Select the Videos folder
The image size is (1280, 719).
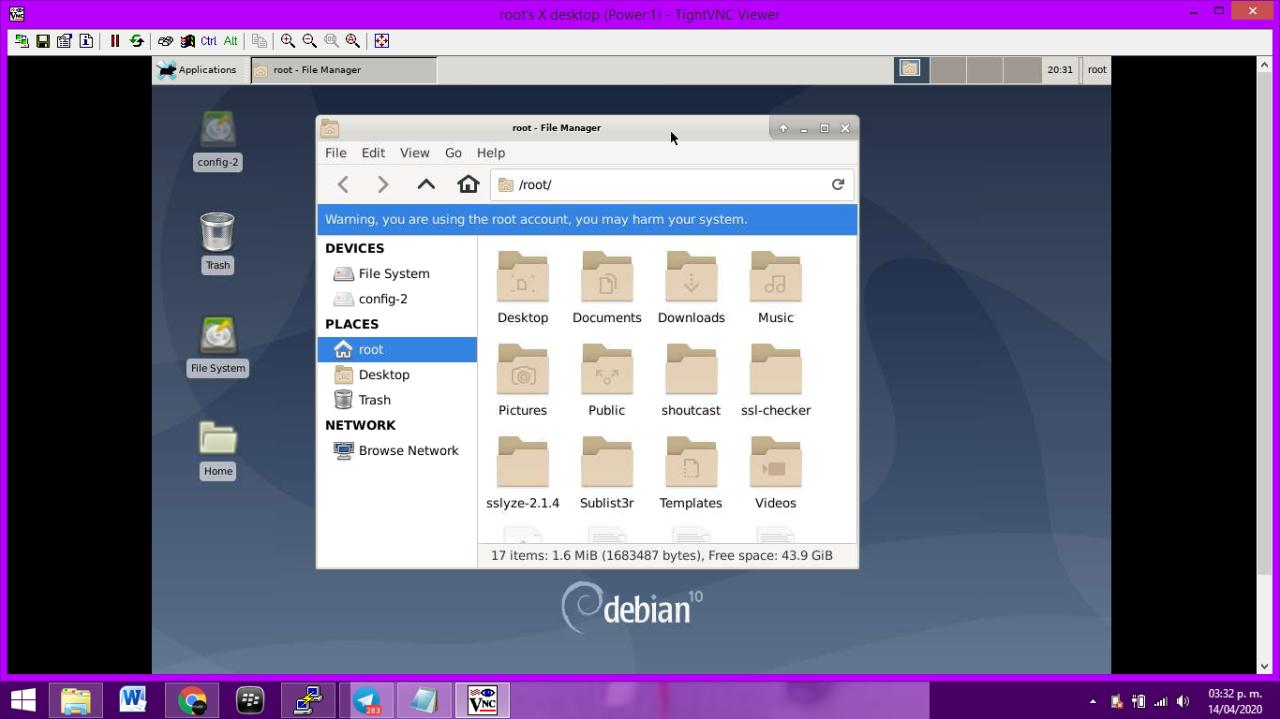(x=776, y=473)
